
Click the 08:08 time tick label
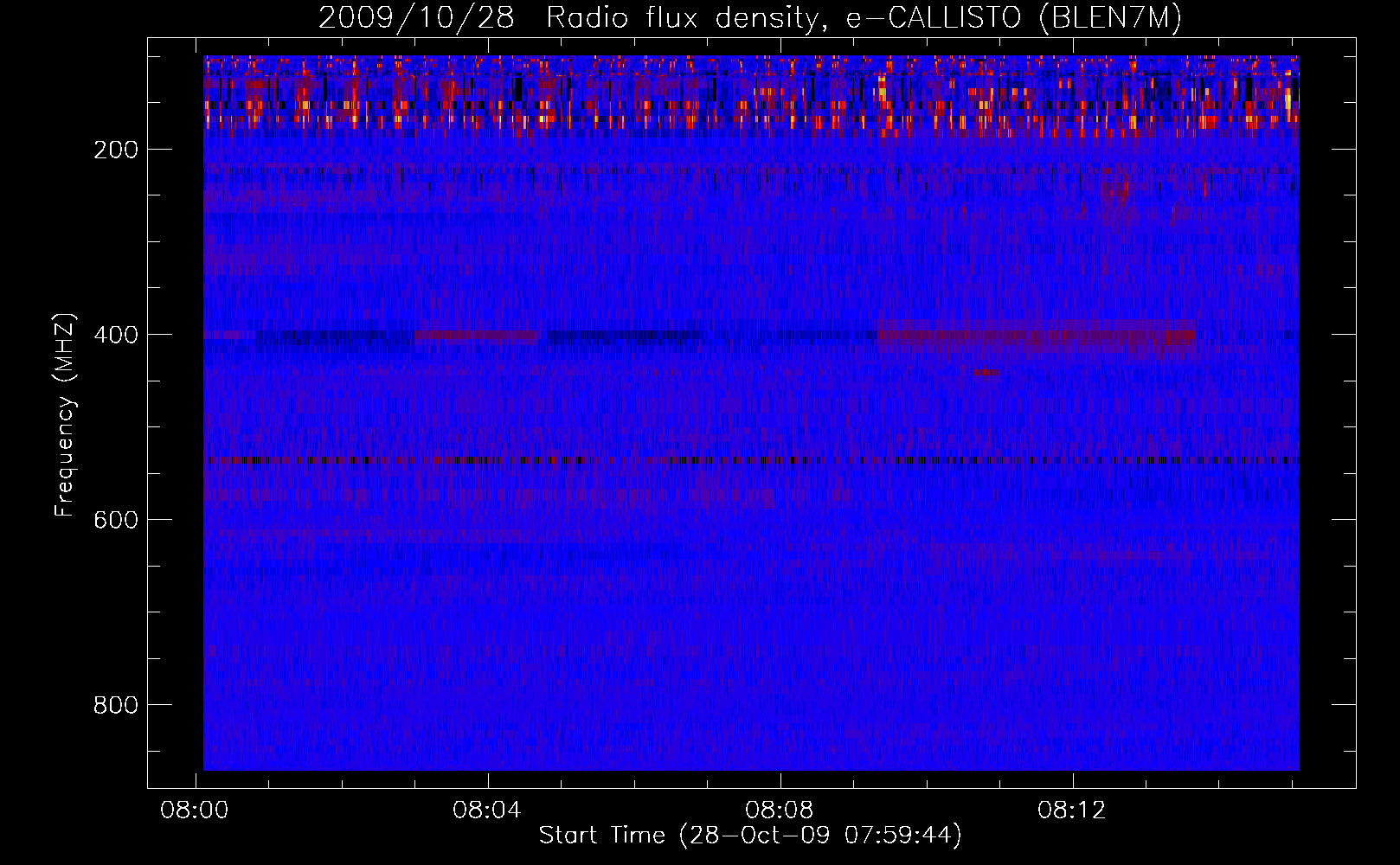point(780,811)
